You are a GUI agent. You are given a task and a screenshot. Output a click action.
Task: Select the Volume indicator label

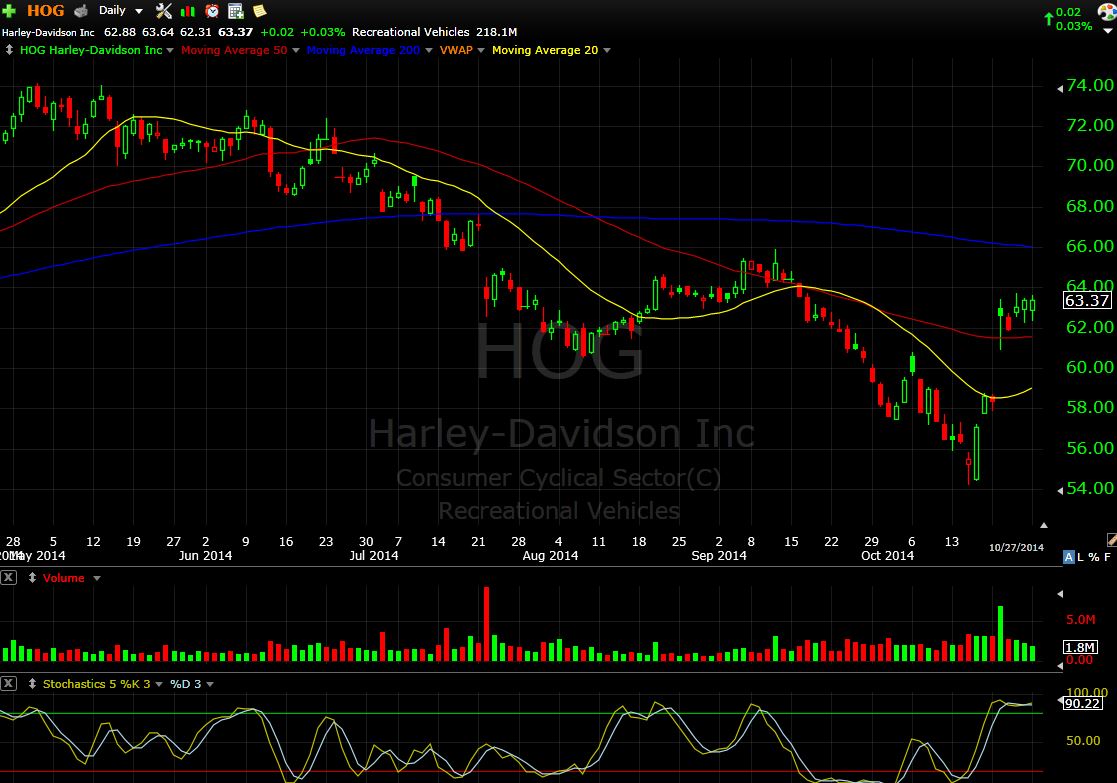coord(63,578)
